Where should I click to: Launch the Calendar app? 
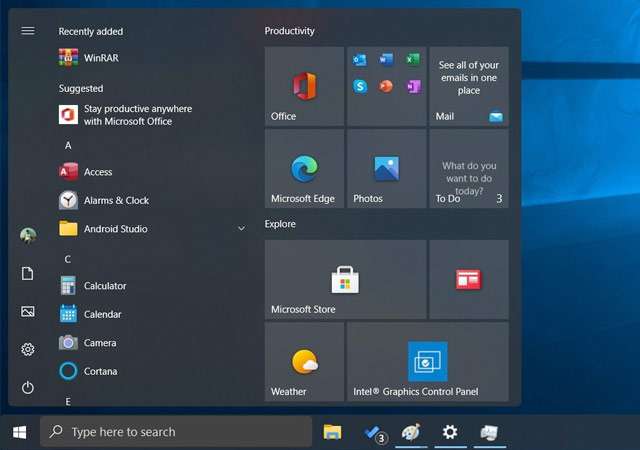102,314
